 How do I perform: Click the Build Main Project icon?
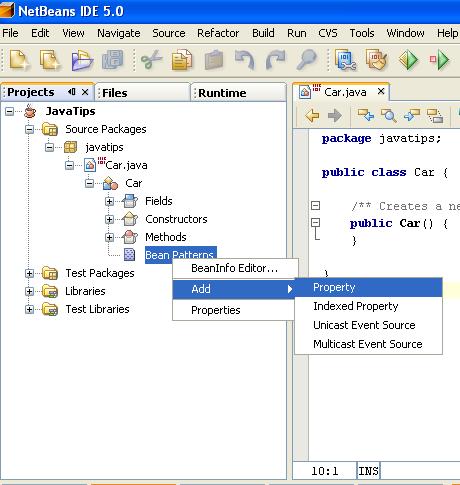(x=345, y=60)
